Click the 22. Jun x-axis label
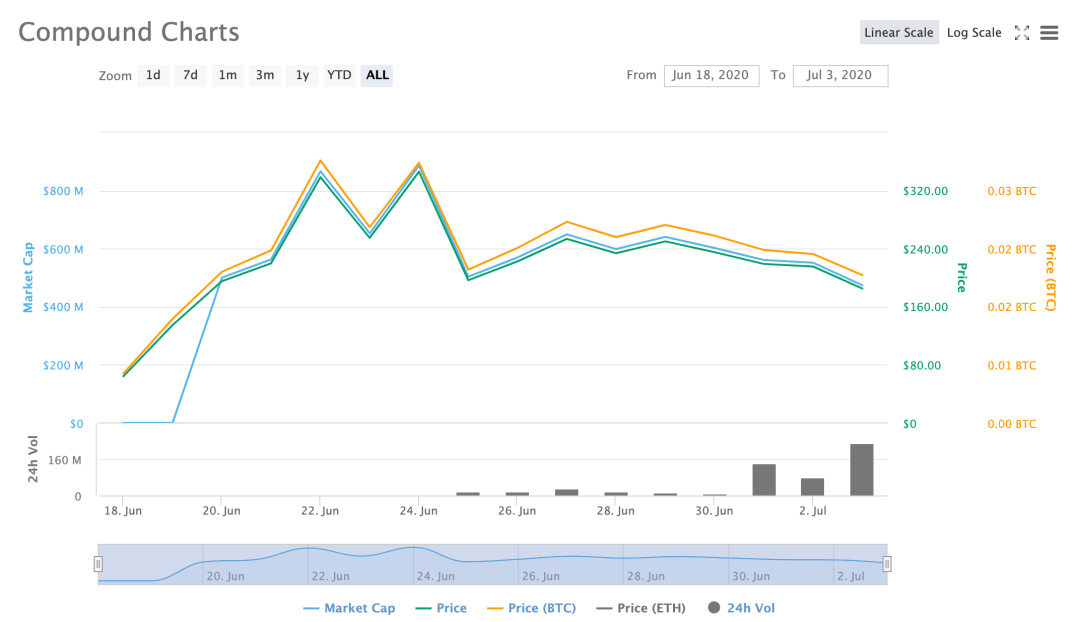 pos(320,511)
